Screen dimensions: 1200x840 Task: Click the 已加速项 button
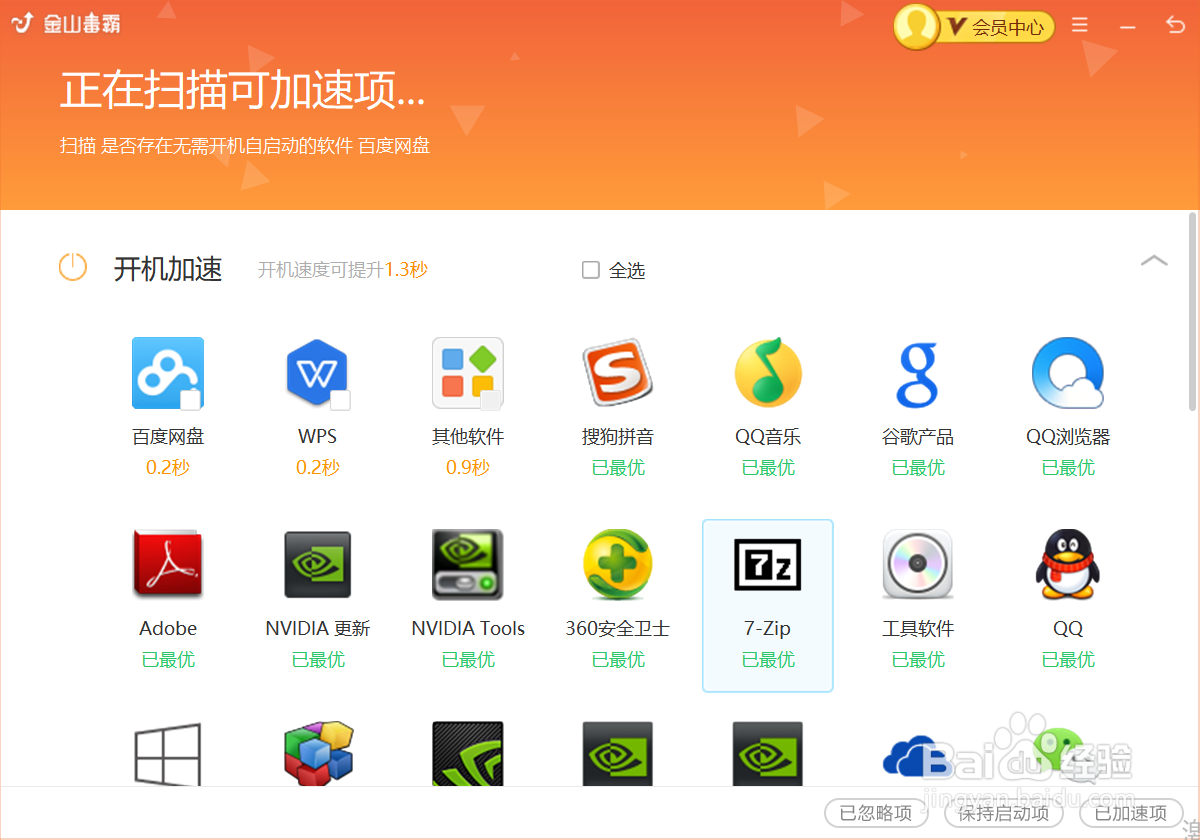[x=1131, y=813]
